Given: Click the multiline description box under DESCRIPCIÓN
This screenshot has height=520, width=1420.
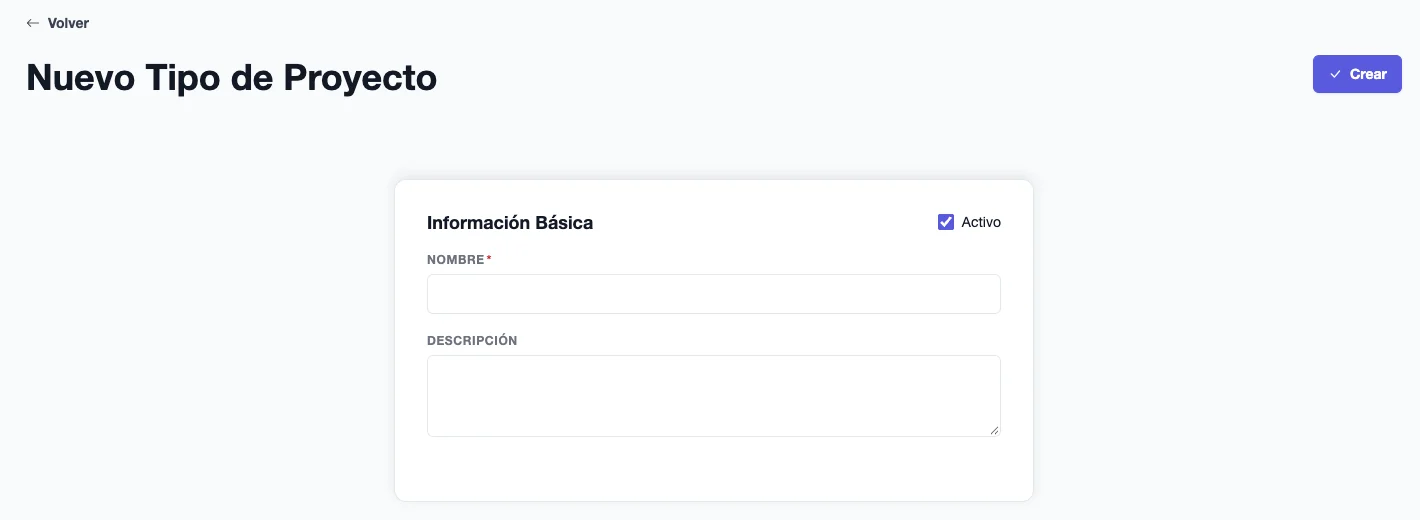Looking at the screenshot, I should 714,396.
